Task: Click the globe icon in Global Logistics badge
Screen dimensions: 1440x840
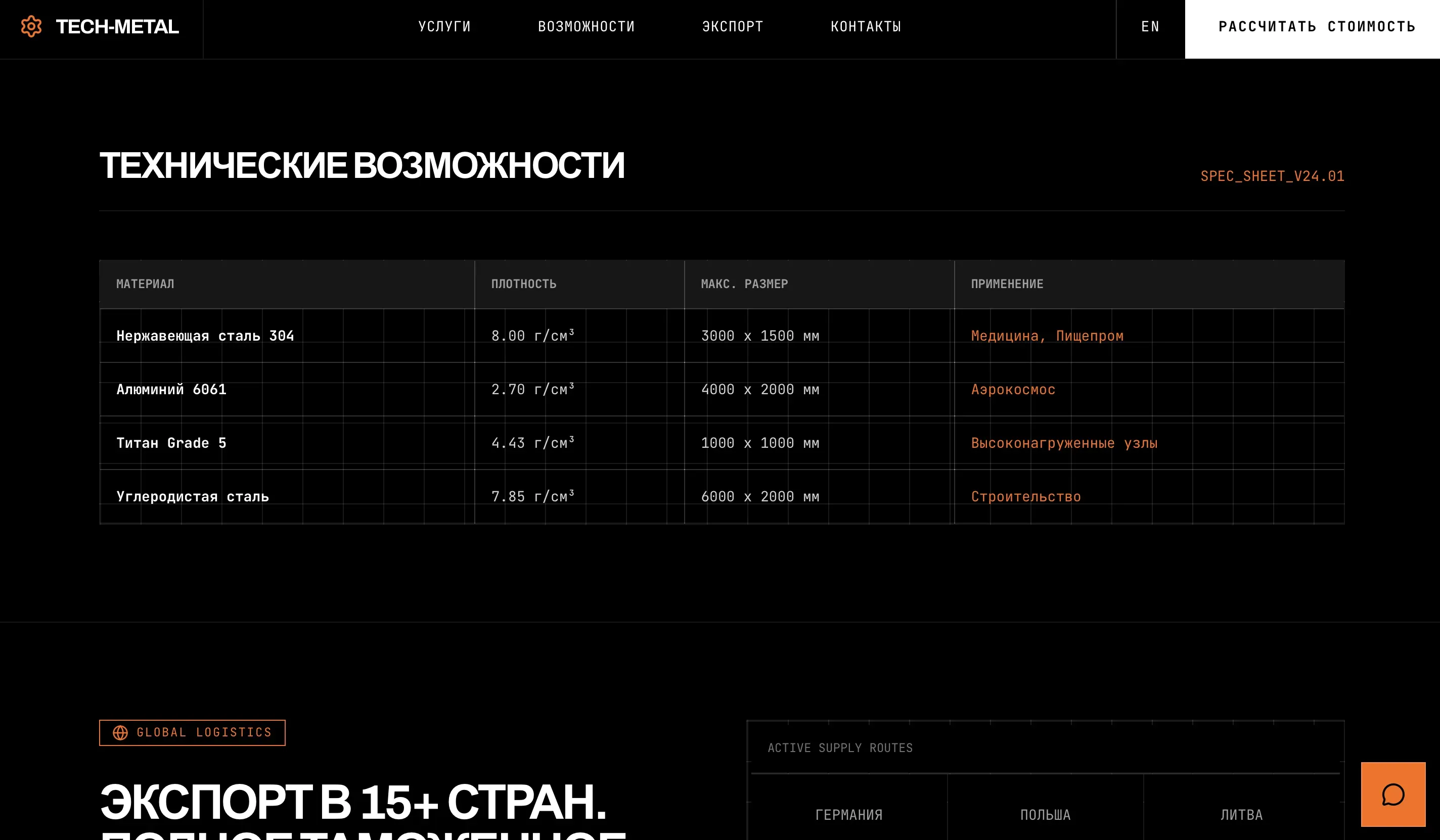Action: point(120,733)
